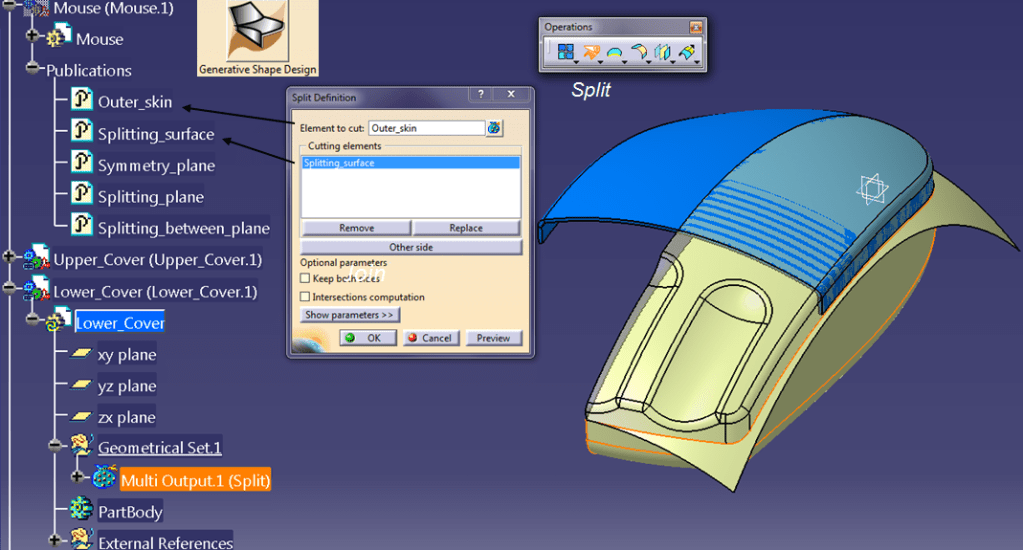Screen dimensions: 1023x550
Task: Click the Preview button in Split Definition
Action: 493,338
